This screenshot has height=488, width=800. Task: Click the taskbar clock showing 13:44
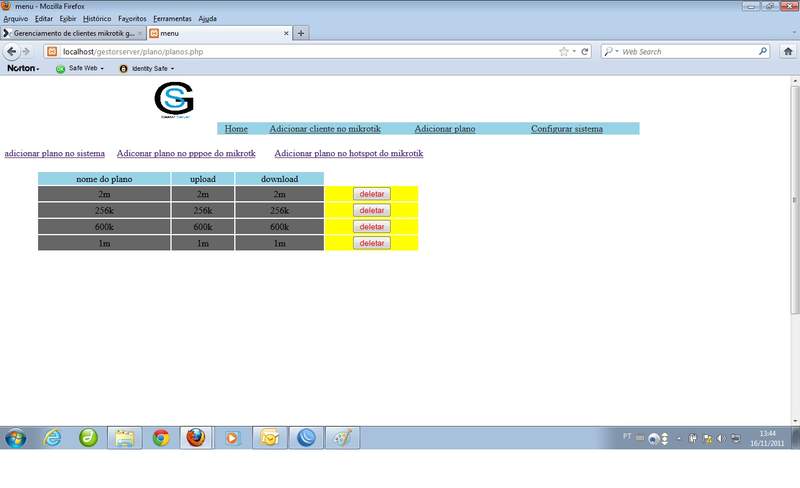[x=767, y=438]
